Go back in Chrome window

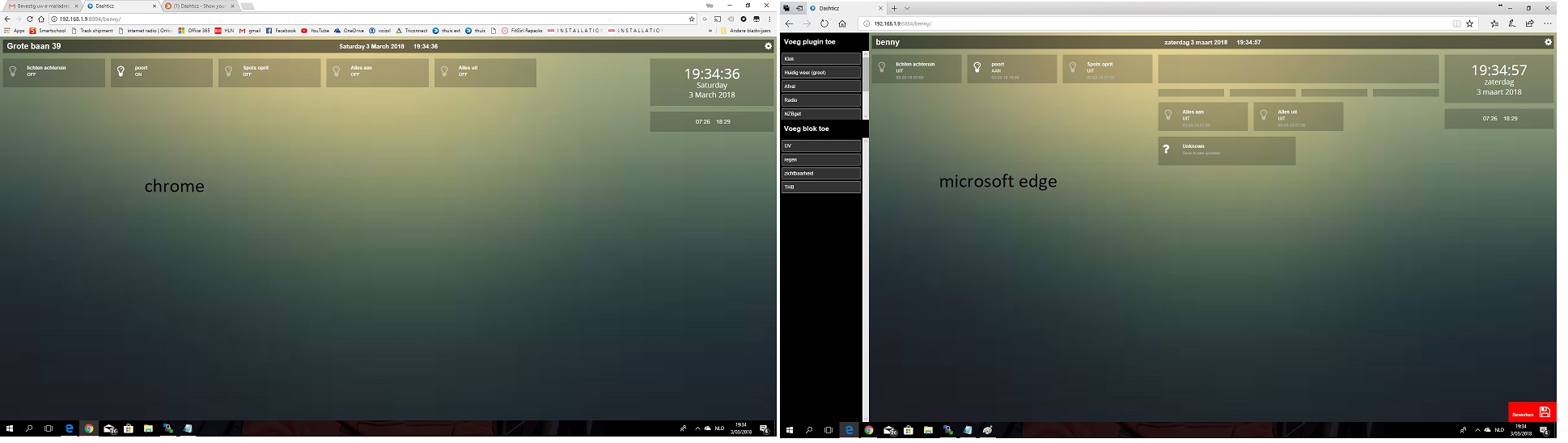click(x=7, y=19)
